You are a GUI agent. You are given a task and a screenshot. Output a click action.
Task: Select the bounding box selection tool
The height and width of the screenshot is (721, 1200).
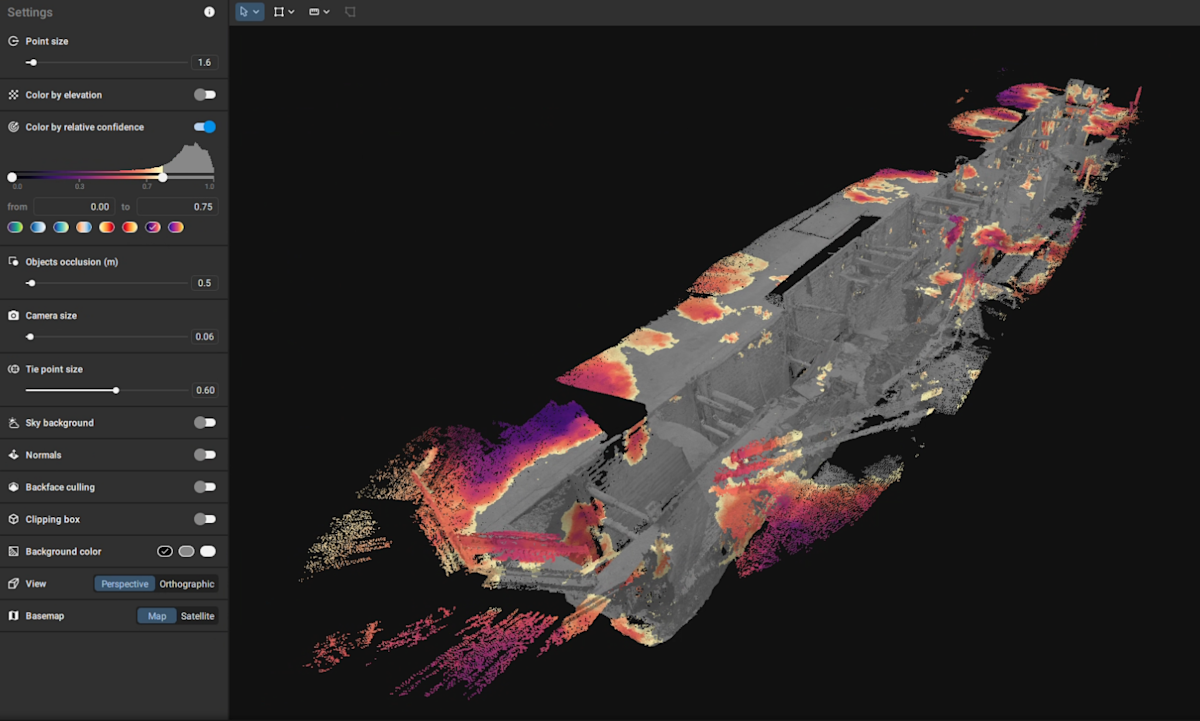tap(279, 12)
